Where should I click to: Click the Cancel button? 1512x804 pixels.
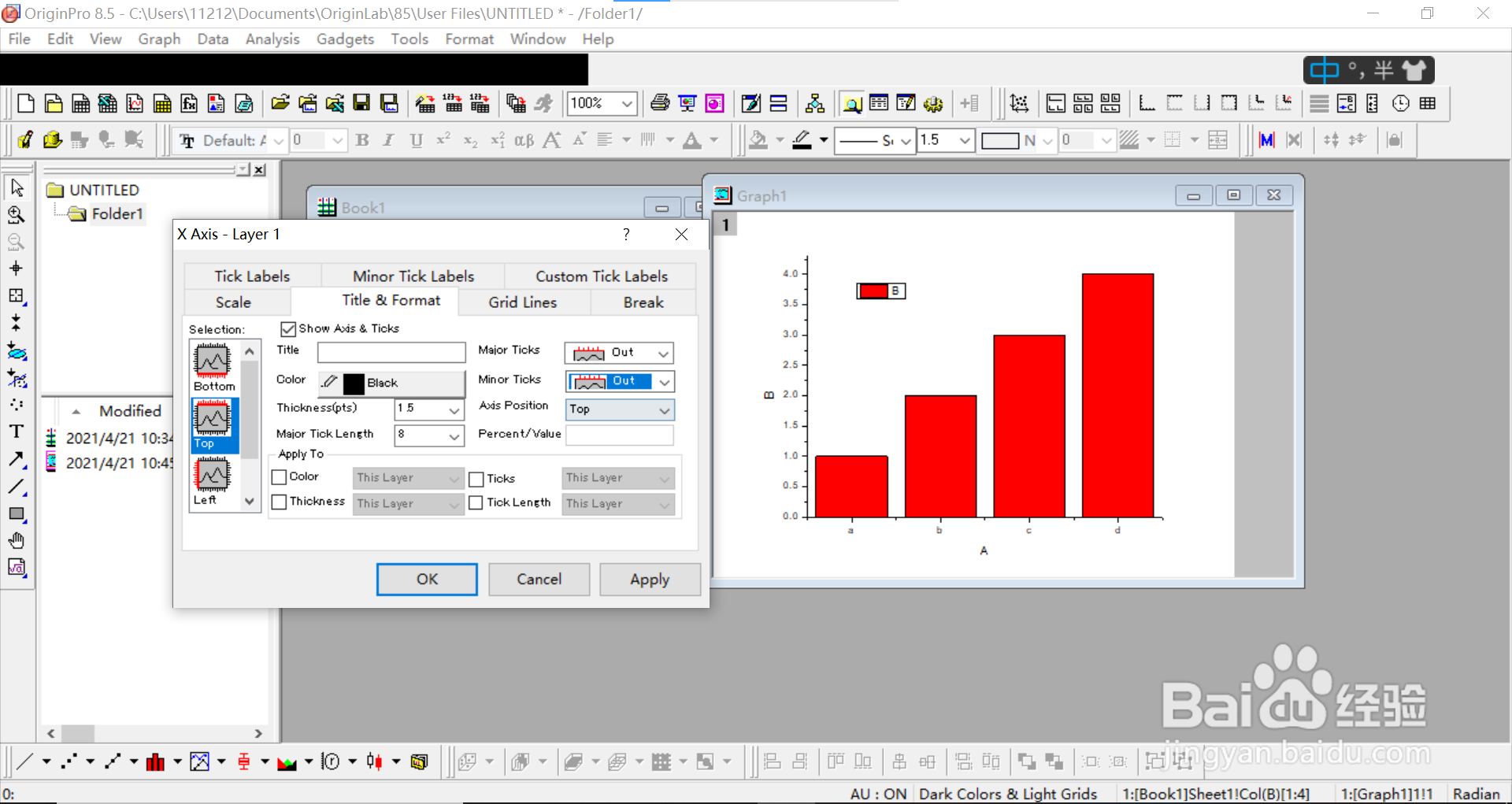539,580
